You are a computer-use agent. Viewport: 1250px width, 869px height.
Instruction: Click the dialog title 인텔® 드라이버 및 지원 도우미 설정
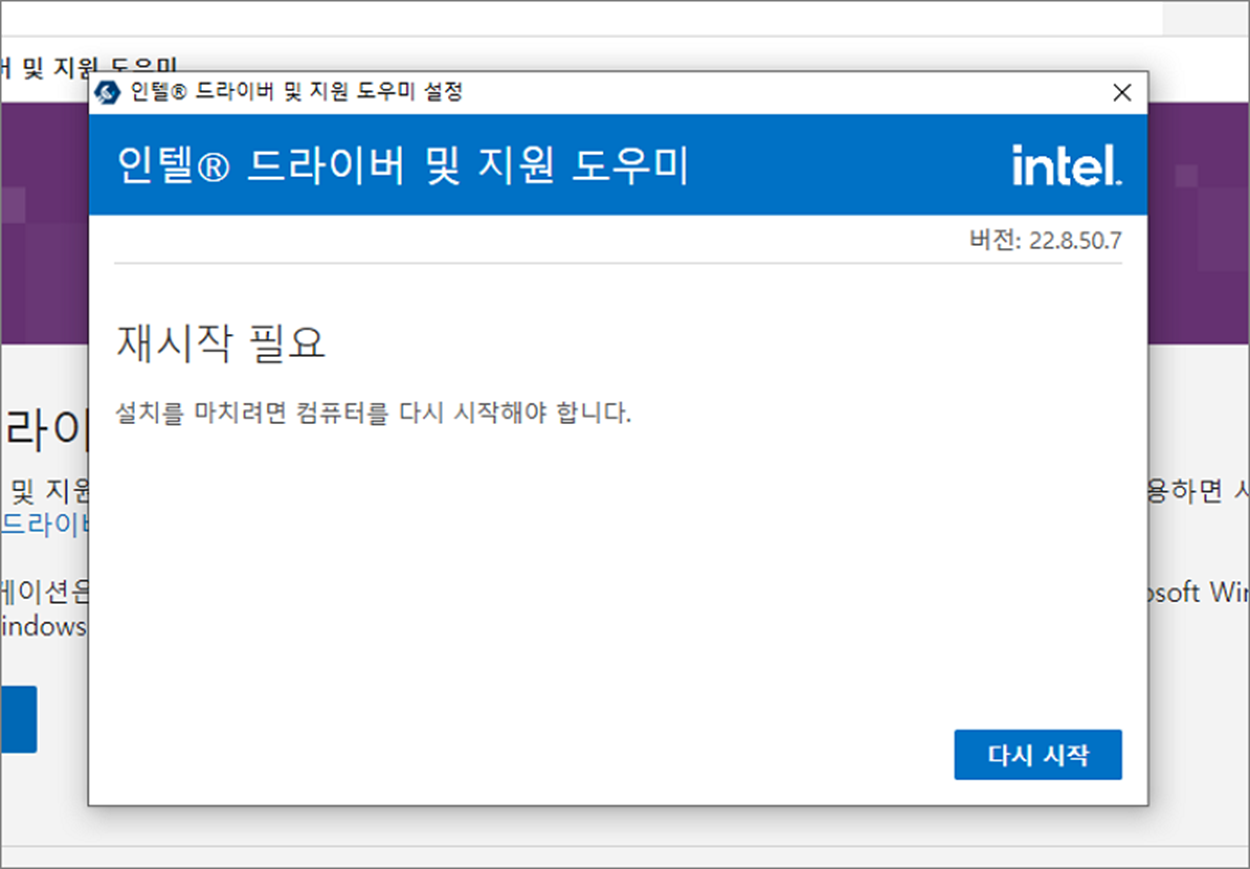[x=296, y=93]
